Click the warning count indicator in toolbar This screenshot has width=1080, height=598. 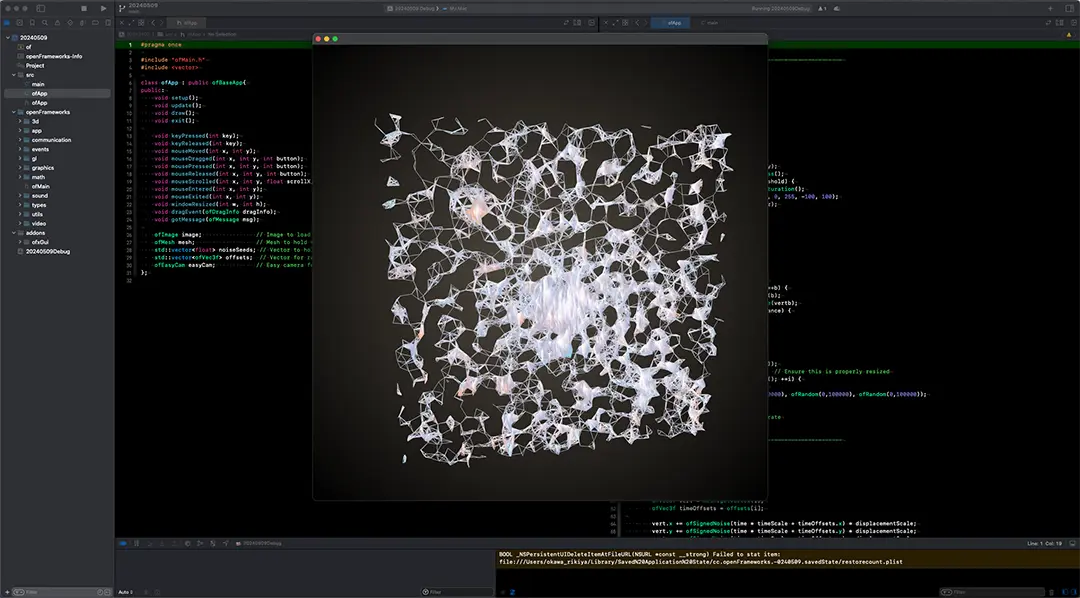pos(823,8)
